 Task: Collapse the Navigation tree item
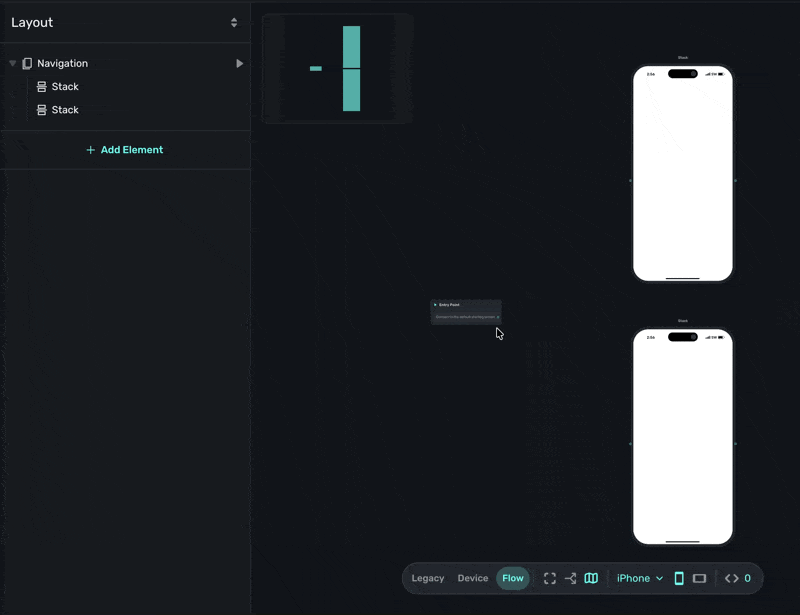coord(13,64)
